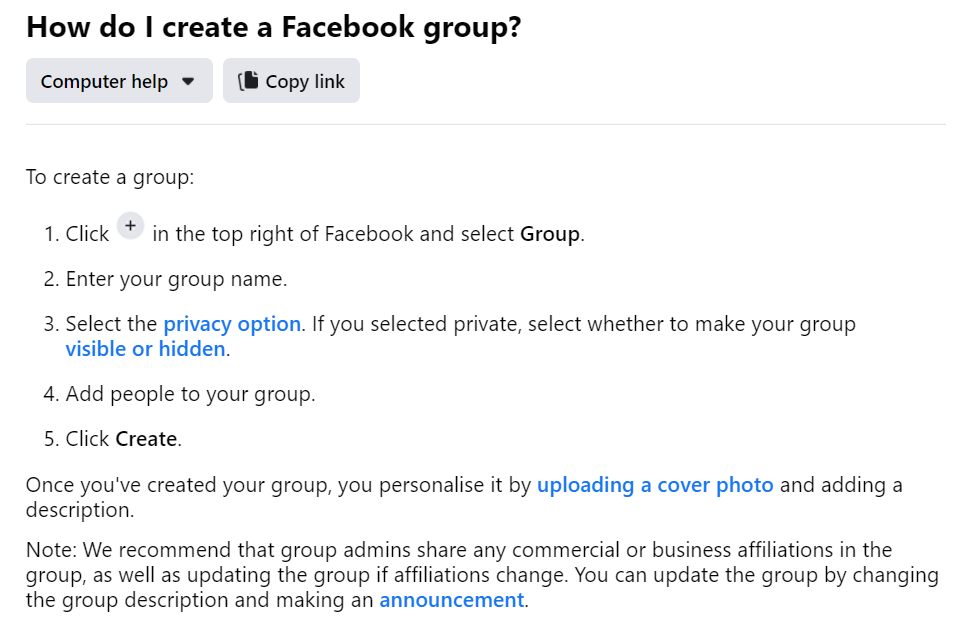Screen dimensions: 957x632
Task: Click the bolded word 'Group' in step 1
Action: pos(549,233)
